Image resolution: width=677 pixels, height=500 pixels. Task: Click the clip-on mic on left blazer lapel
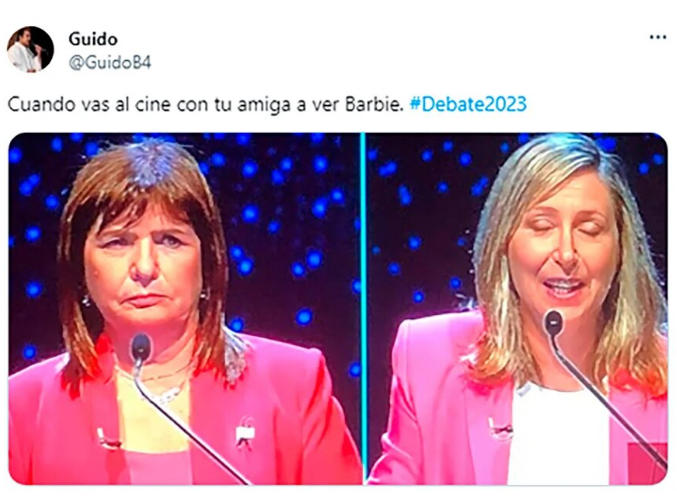click(108, 439)
